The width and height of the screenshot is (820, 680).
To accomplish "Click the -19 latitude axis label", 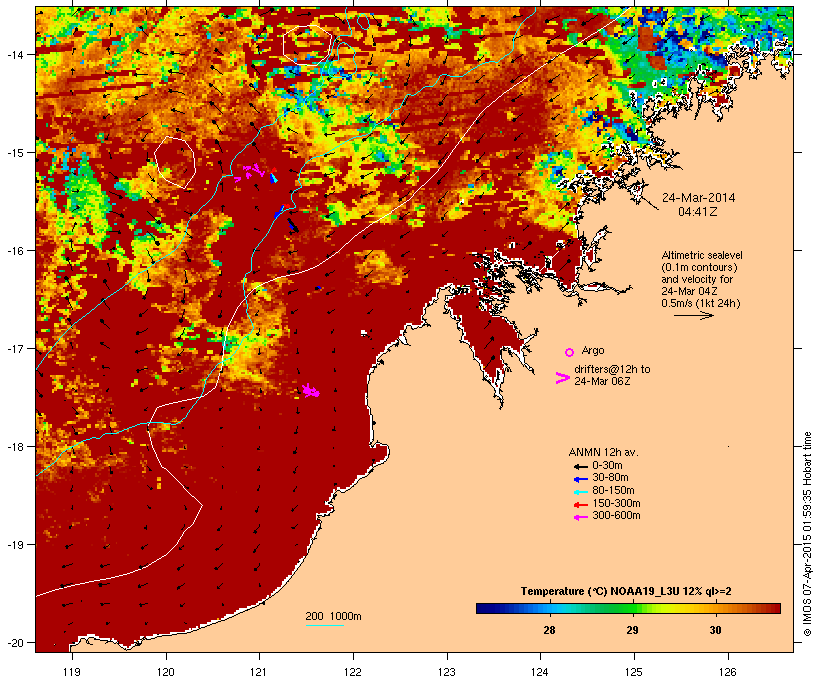I will click(x=14, y=545).
